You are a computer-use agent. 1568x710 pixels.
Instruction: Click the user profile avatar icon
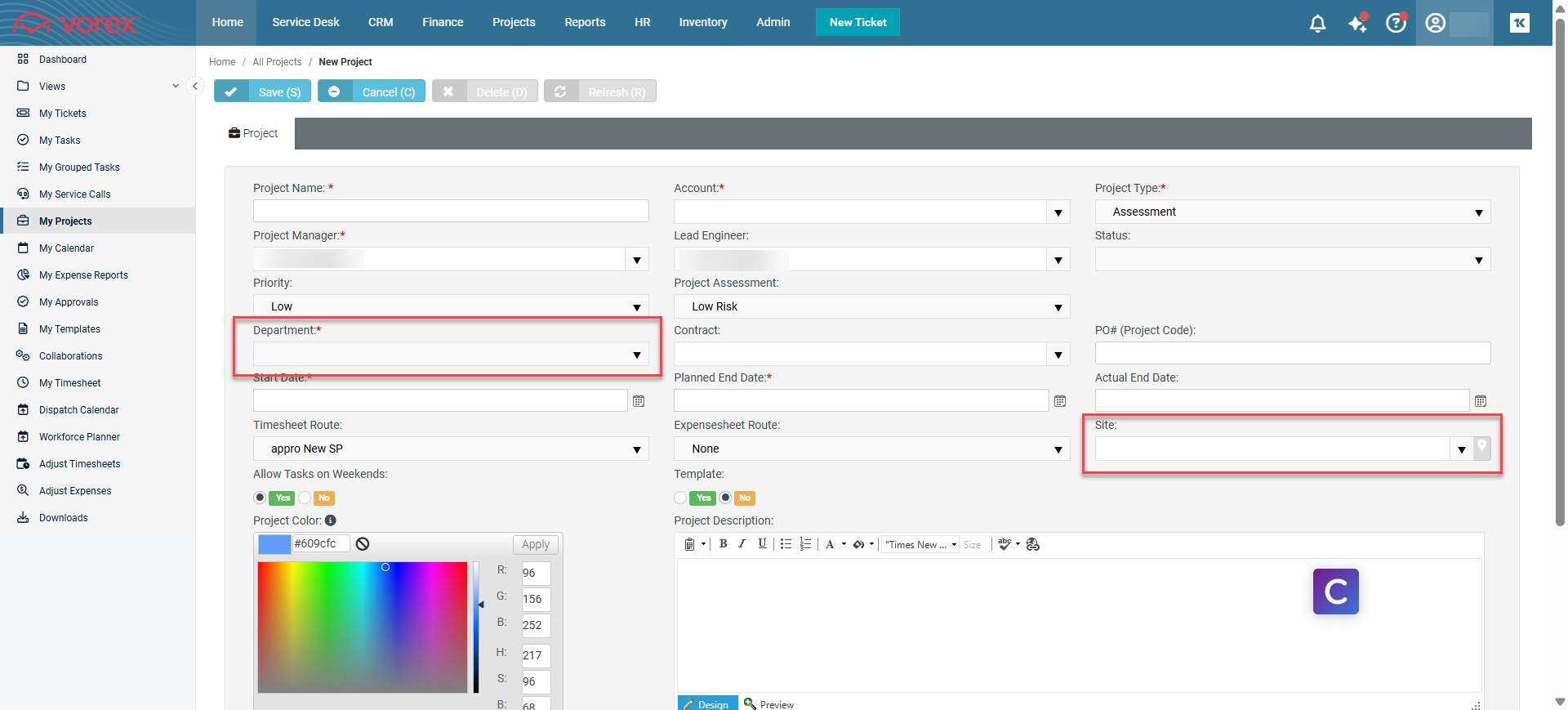(x=1435, y=24)
